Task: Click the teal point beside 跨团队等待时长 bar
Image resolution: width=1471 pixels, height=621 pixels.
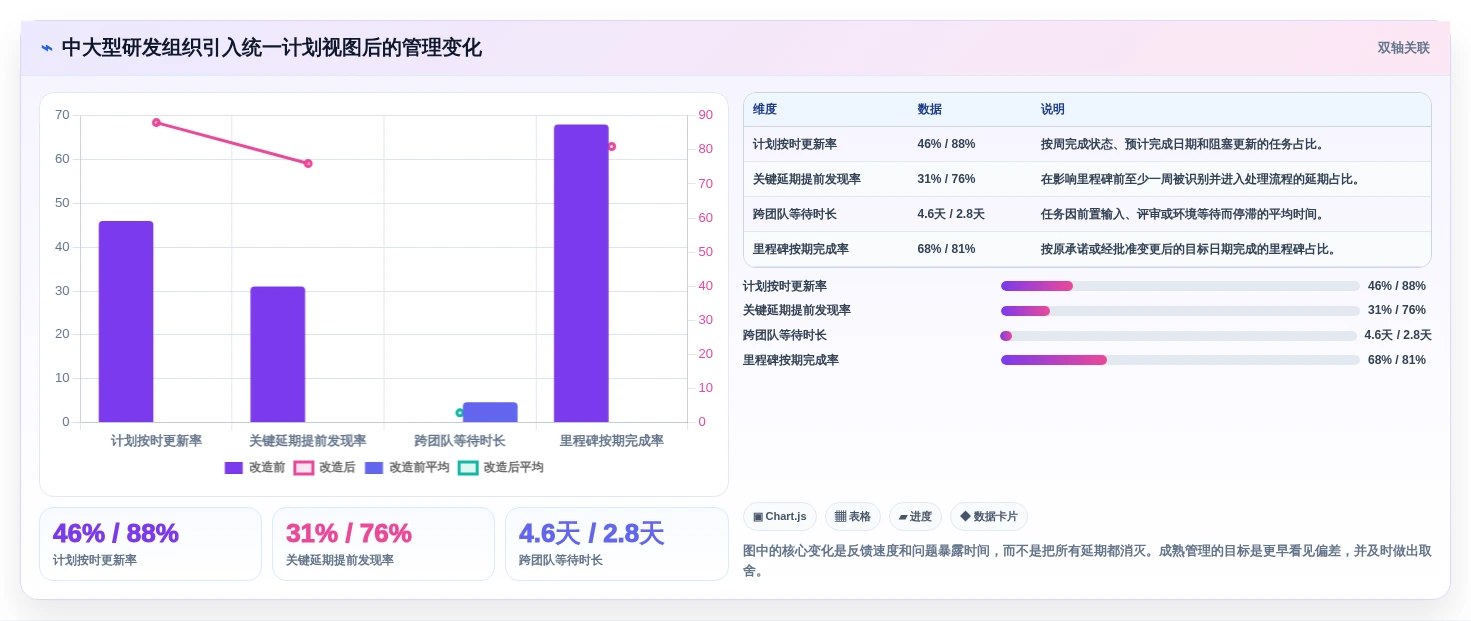Action: (460, 412)
